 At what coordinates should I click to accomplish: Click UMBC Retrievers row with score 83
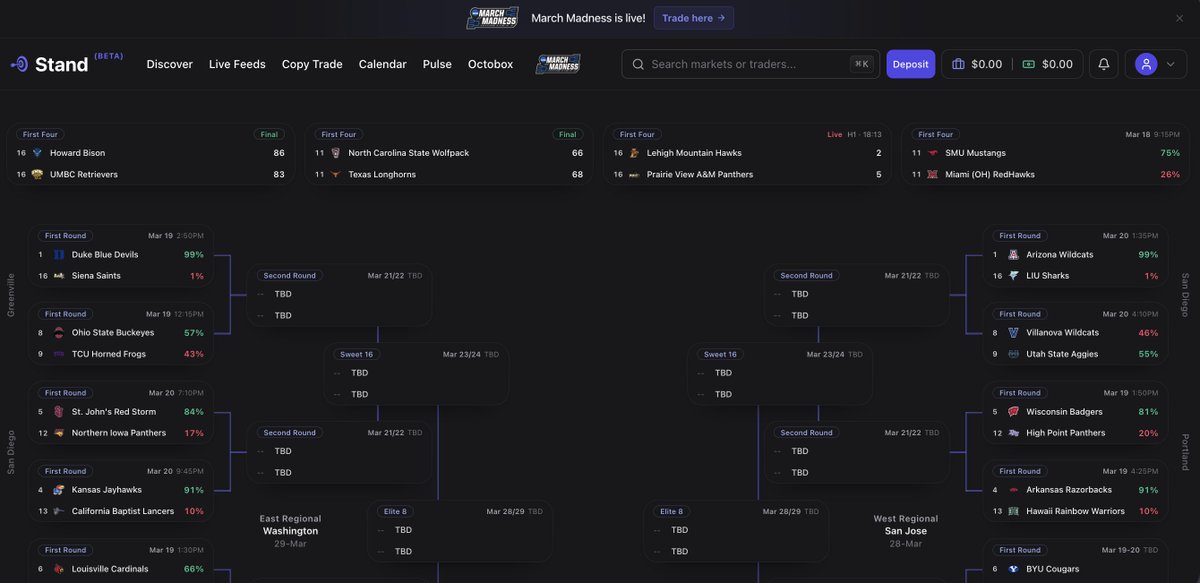click(150, 174)
